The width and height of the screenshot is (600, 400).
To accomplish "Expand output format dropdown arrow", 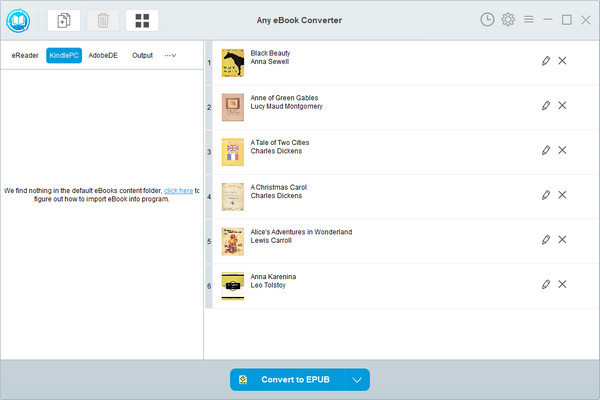I will (x=357, y=380).
